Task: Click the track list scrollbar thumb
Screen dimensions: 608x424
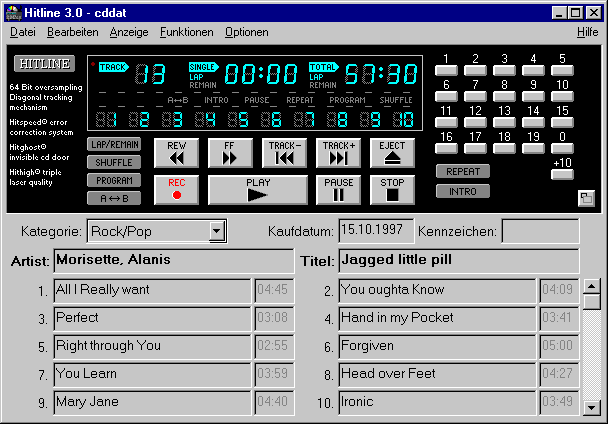Action: click(x=592, y=301)
